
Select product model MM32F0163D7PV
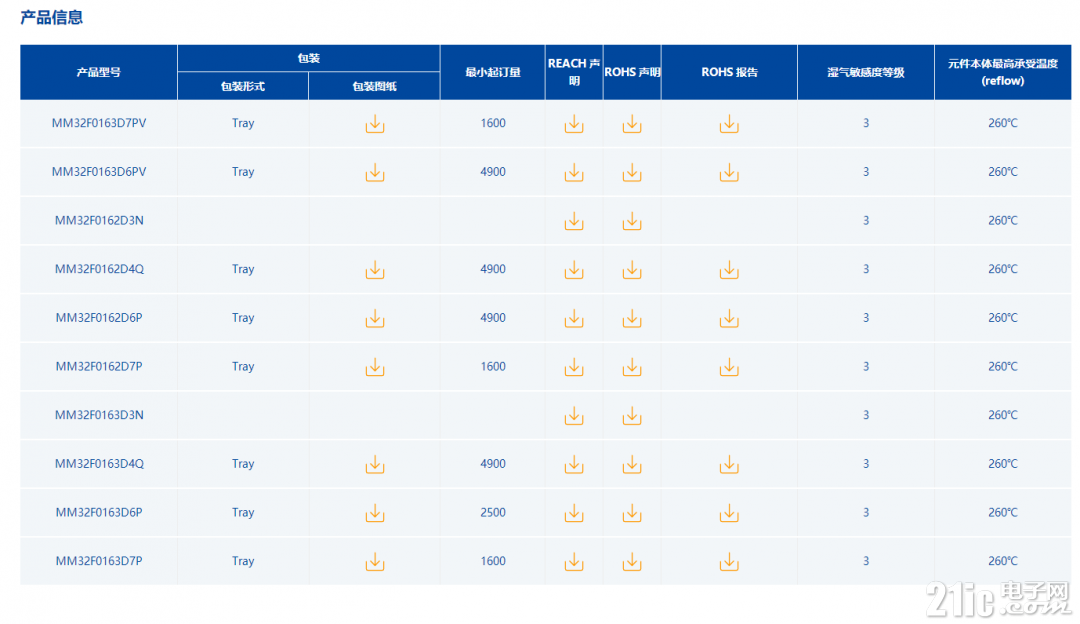click(99, 123)
